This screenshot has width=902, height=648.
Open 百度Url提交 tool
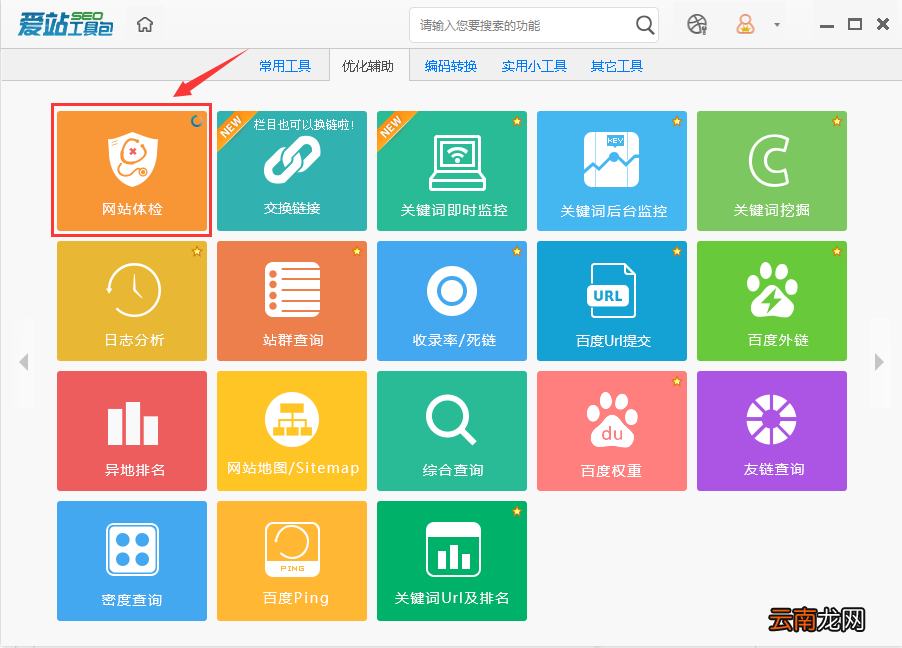pos(611,301)
